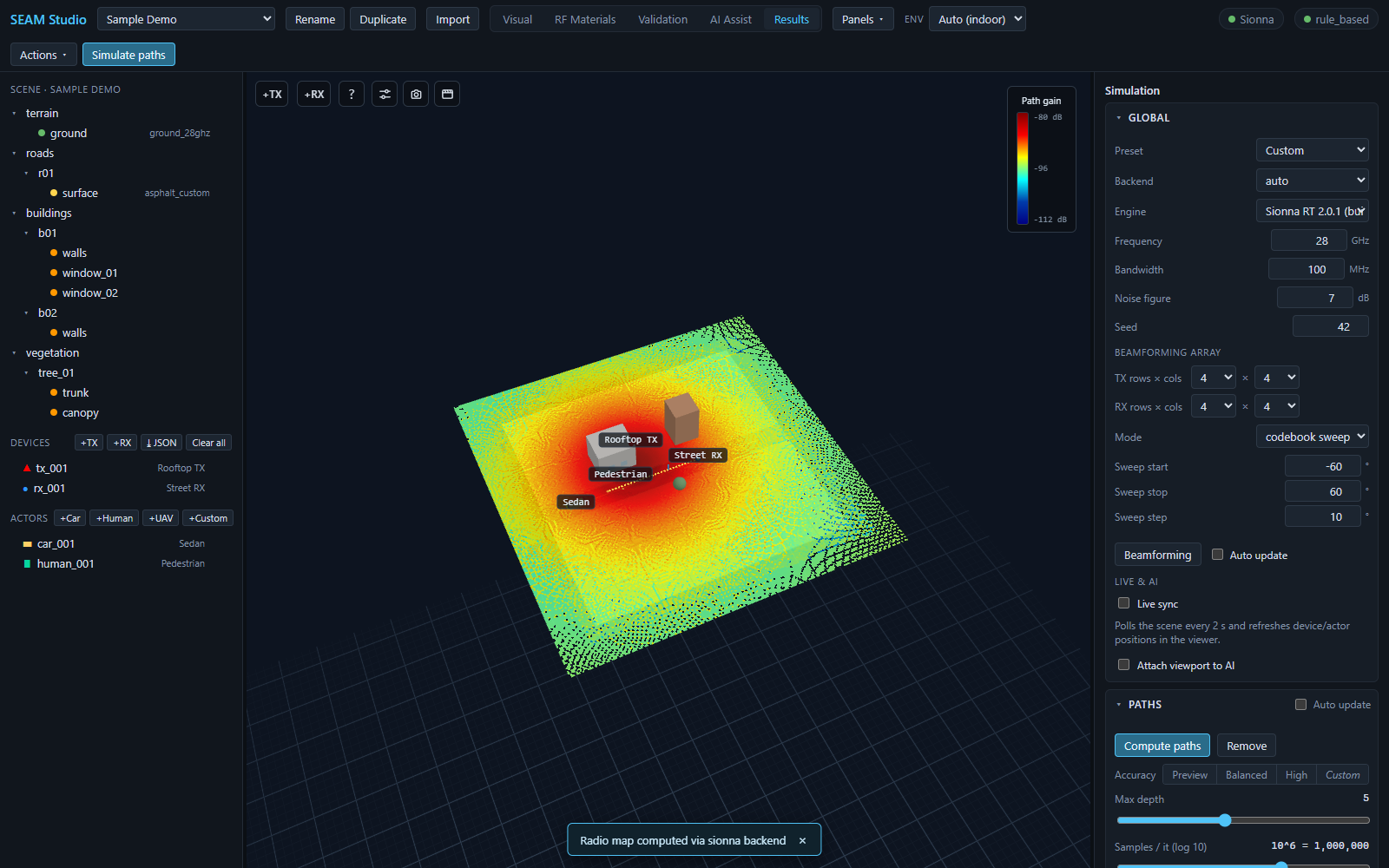Click the Max depth slider handle
1389x868 pixels.
[x=1225, y=820]
